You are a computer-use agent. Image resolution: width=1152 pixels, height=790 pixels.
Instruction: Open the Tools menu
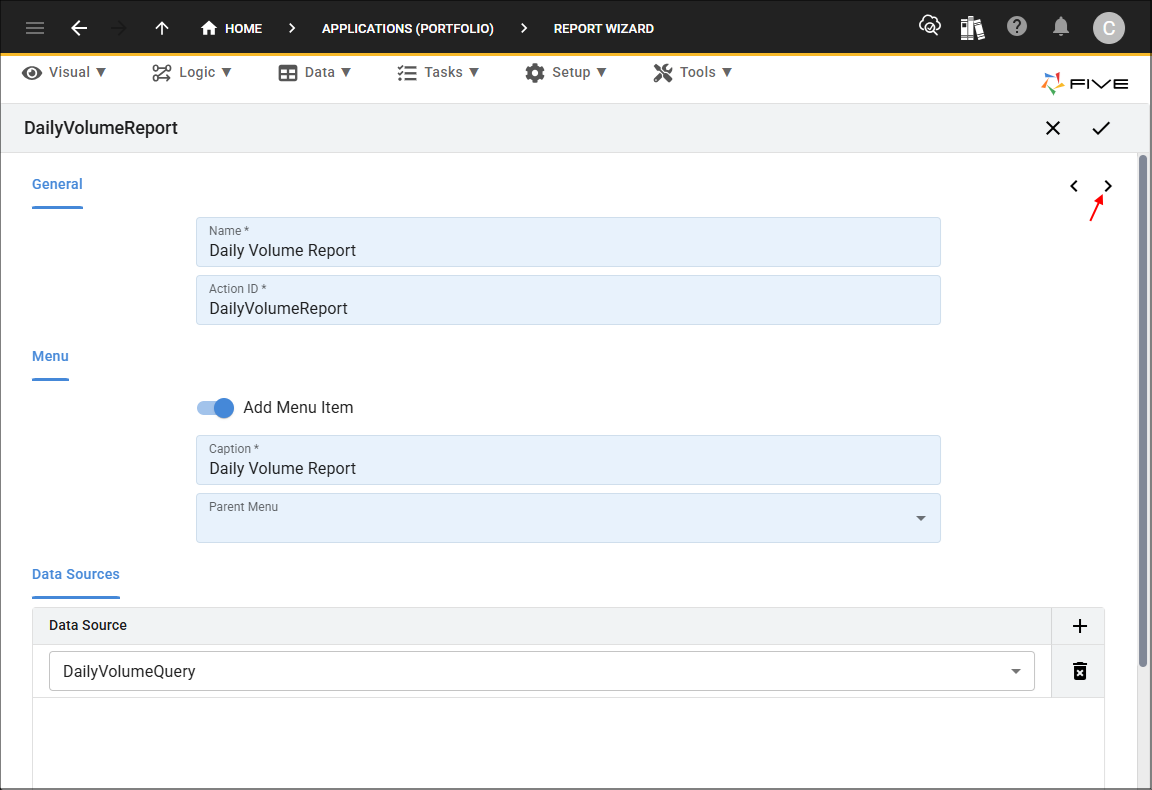(x=692, y=72)
